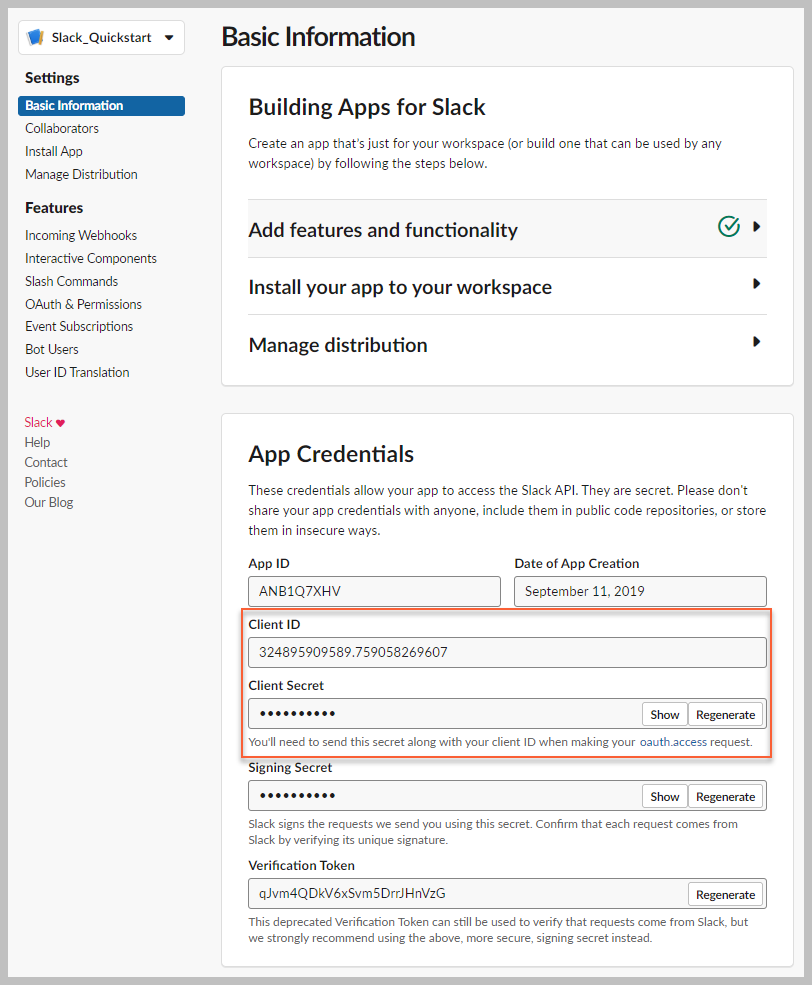Show the Signing Secret
Viewport: 812px width, 985px height.
[664, 797]
